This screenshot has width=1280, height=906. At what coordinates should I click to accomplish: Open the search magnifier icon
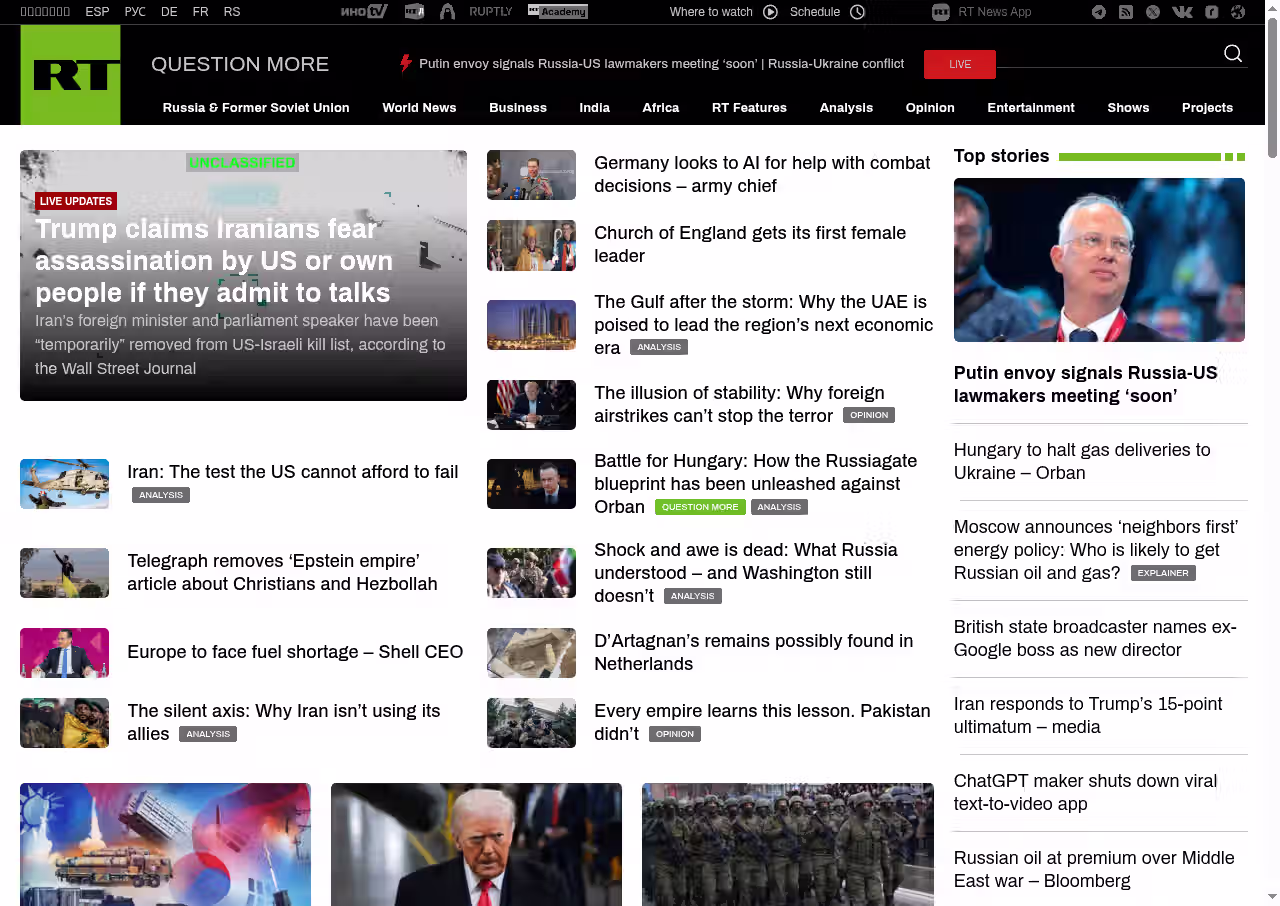[1233, 54]
